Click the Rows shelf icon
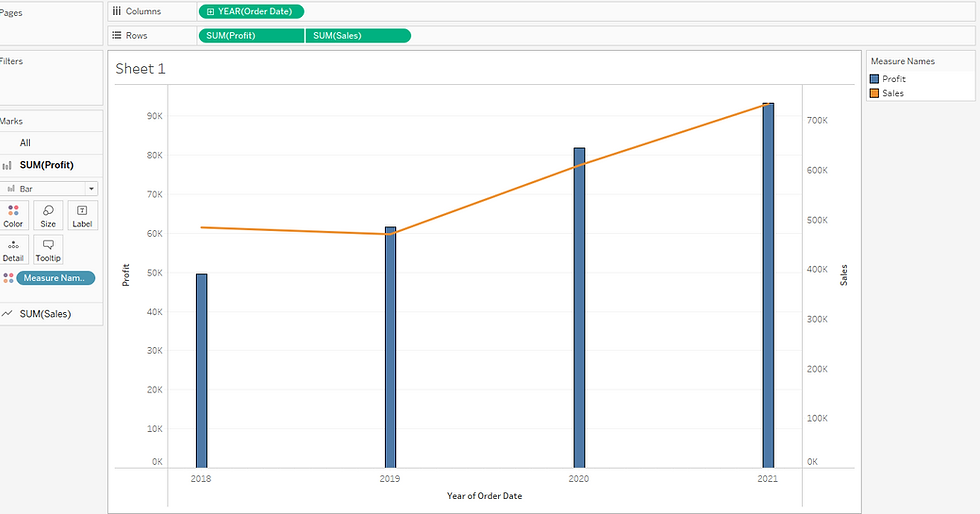 [117, 36]
